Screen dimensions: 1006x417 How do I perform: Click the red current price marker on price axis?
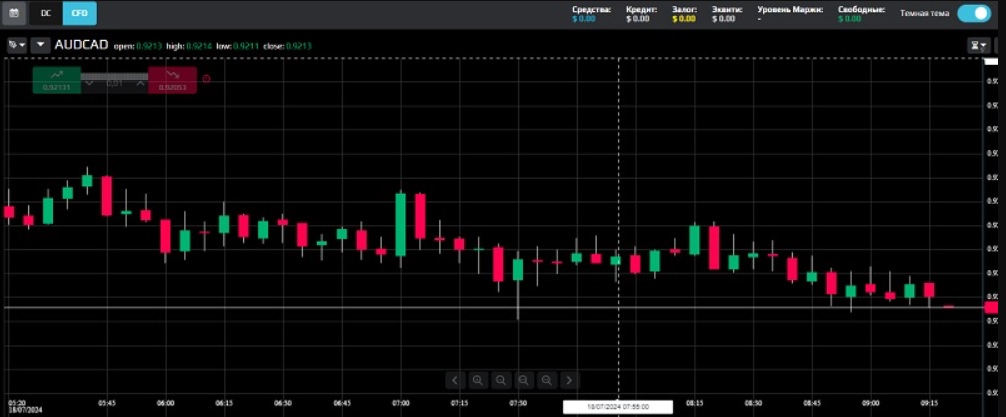pyautogui.click(x=992, y=307)
